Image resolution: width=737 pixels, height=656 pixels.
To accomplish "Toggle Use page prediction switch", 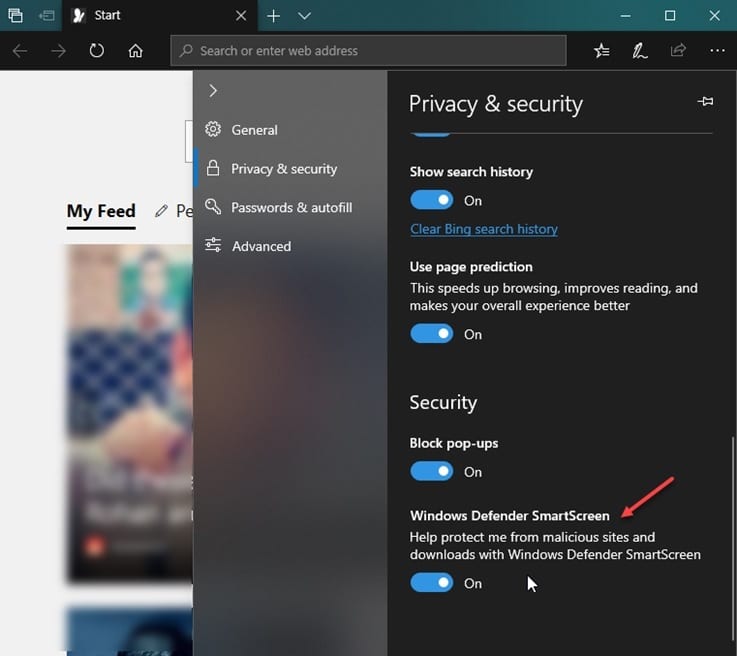I will [x=431, y=334].
